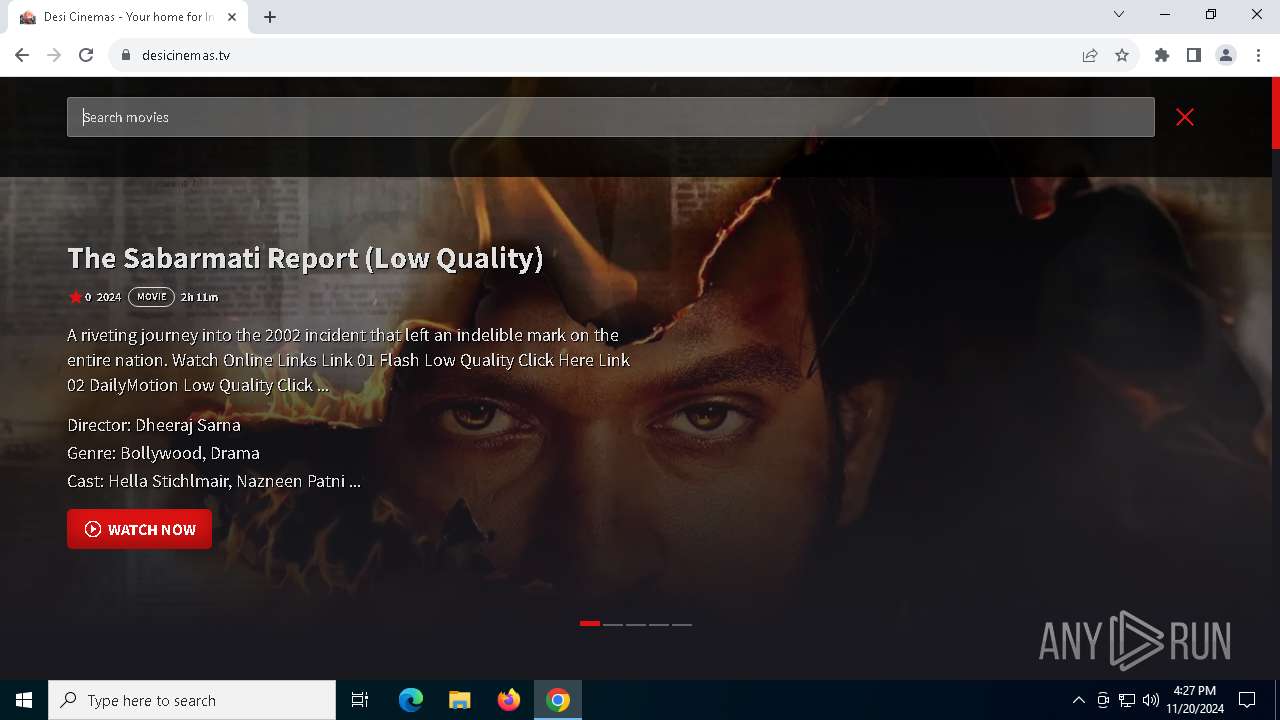Open File Explorer from the taskbar
This screenshot has width=1280, height=720.
[x=460, y=700]
